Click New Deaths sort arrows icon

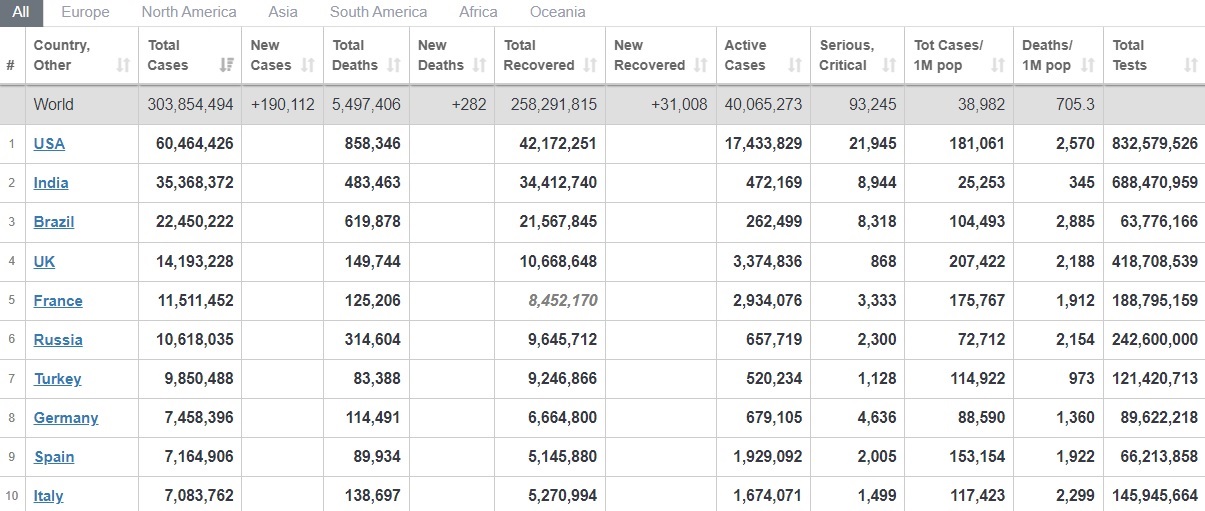pyautogui.click(x=478, y=65)
